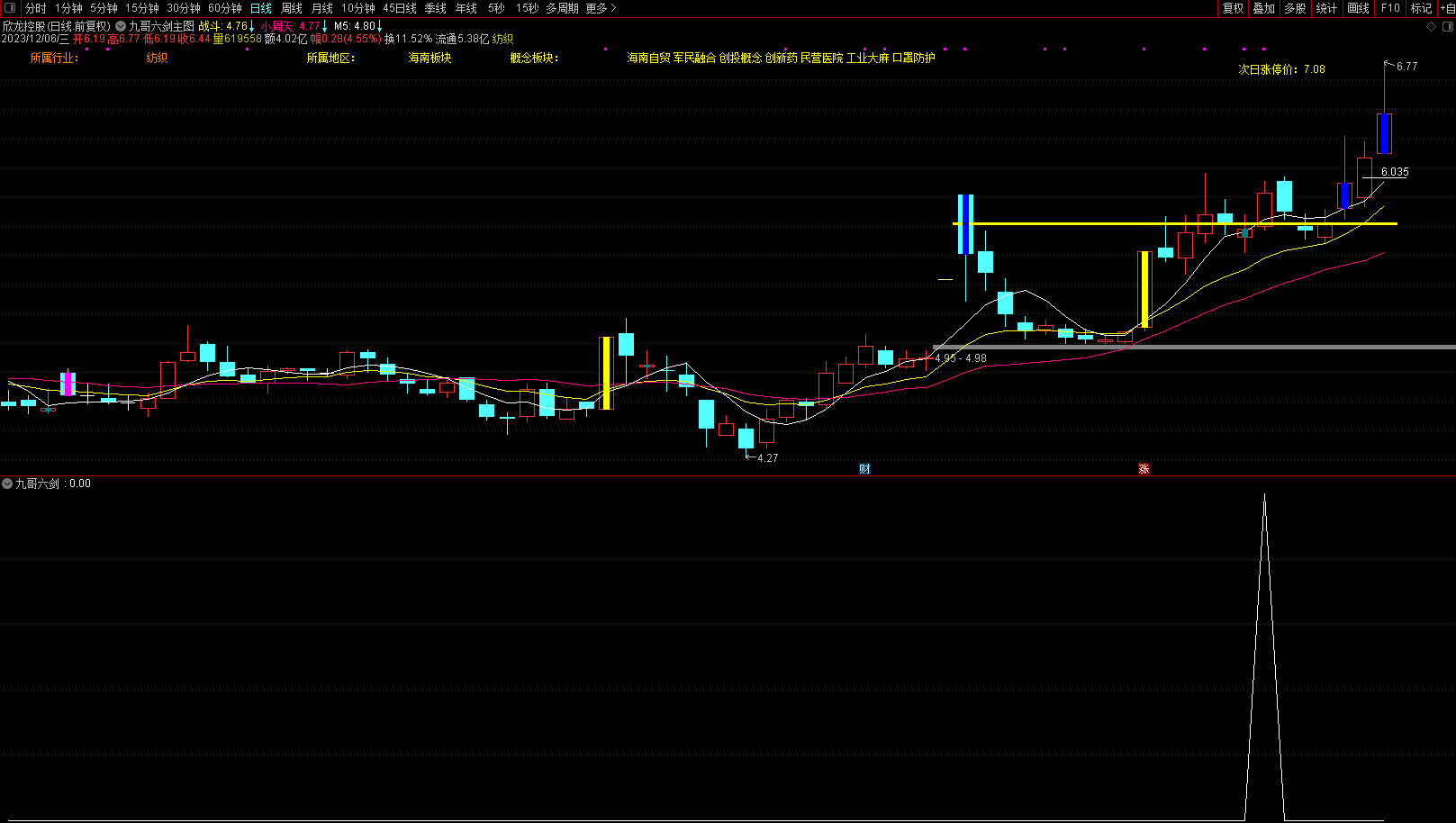Click the 统计 statistics button

click(x=1326, y=8)
